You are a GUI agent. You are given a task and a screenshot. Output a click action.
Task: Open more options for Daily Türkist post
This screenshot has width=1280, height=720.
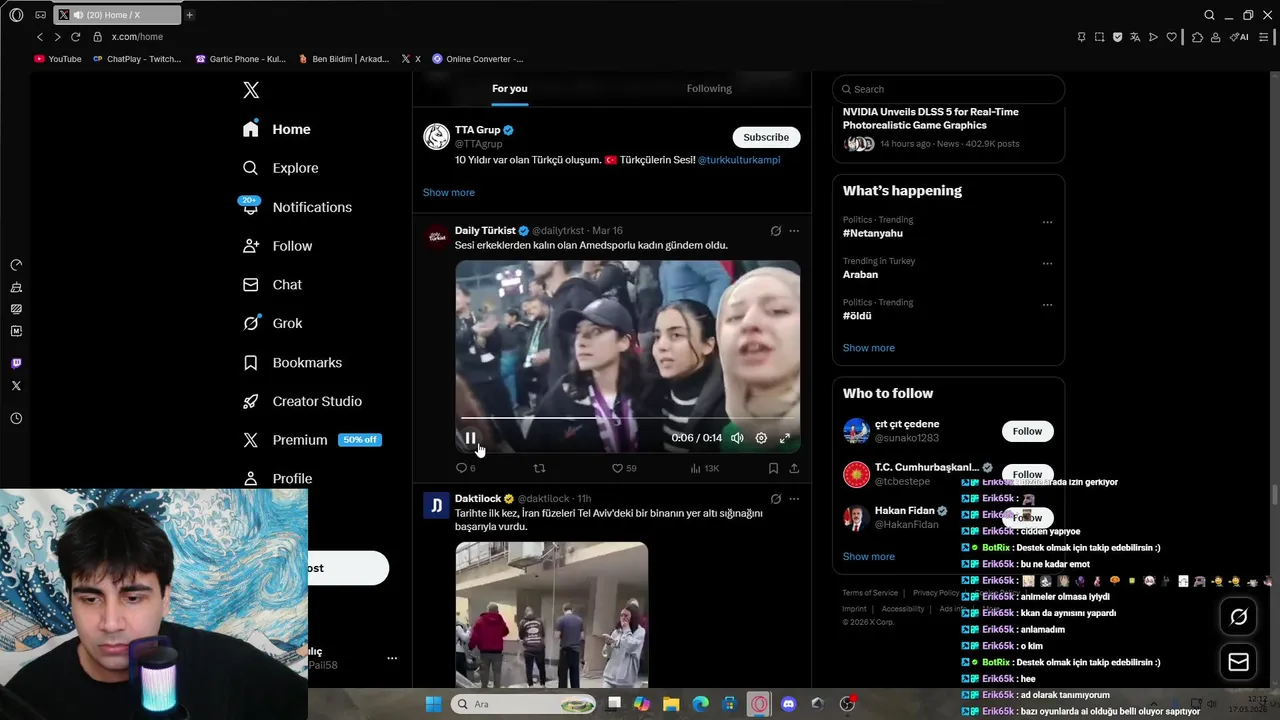[794, 231]
